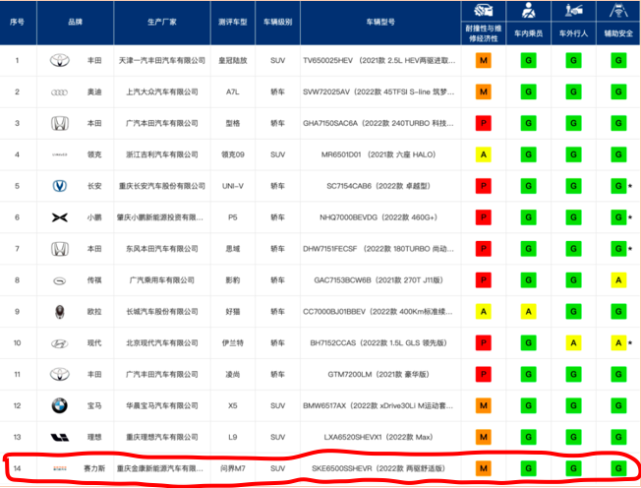Click the 天津一汽丰田汽车有限公司 manufacturer cell
The image size is (641, 488).
pos(162,60)
